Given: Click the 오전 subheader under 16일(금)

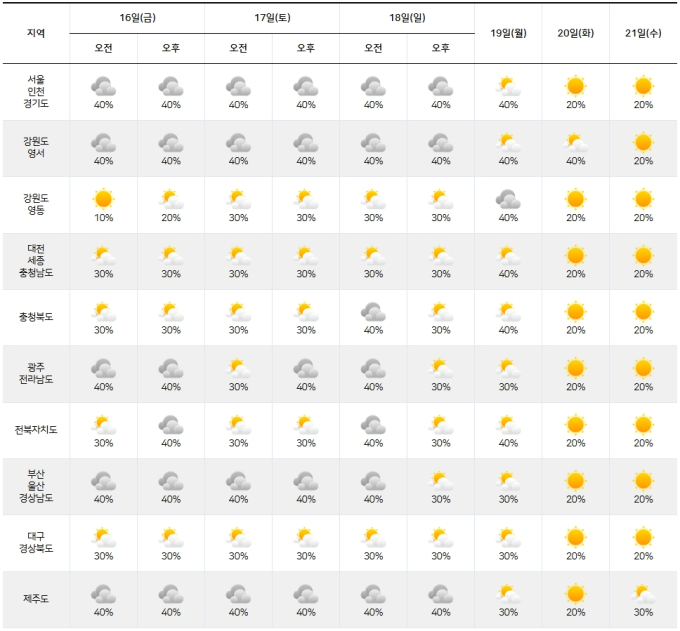Looking at the screenshot, I should coord(103,48).
